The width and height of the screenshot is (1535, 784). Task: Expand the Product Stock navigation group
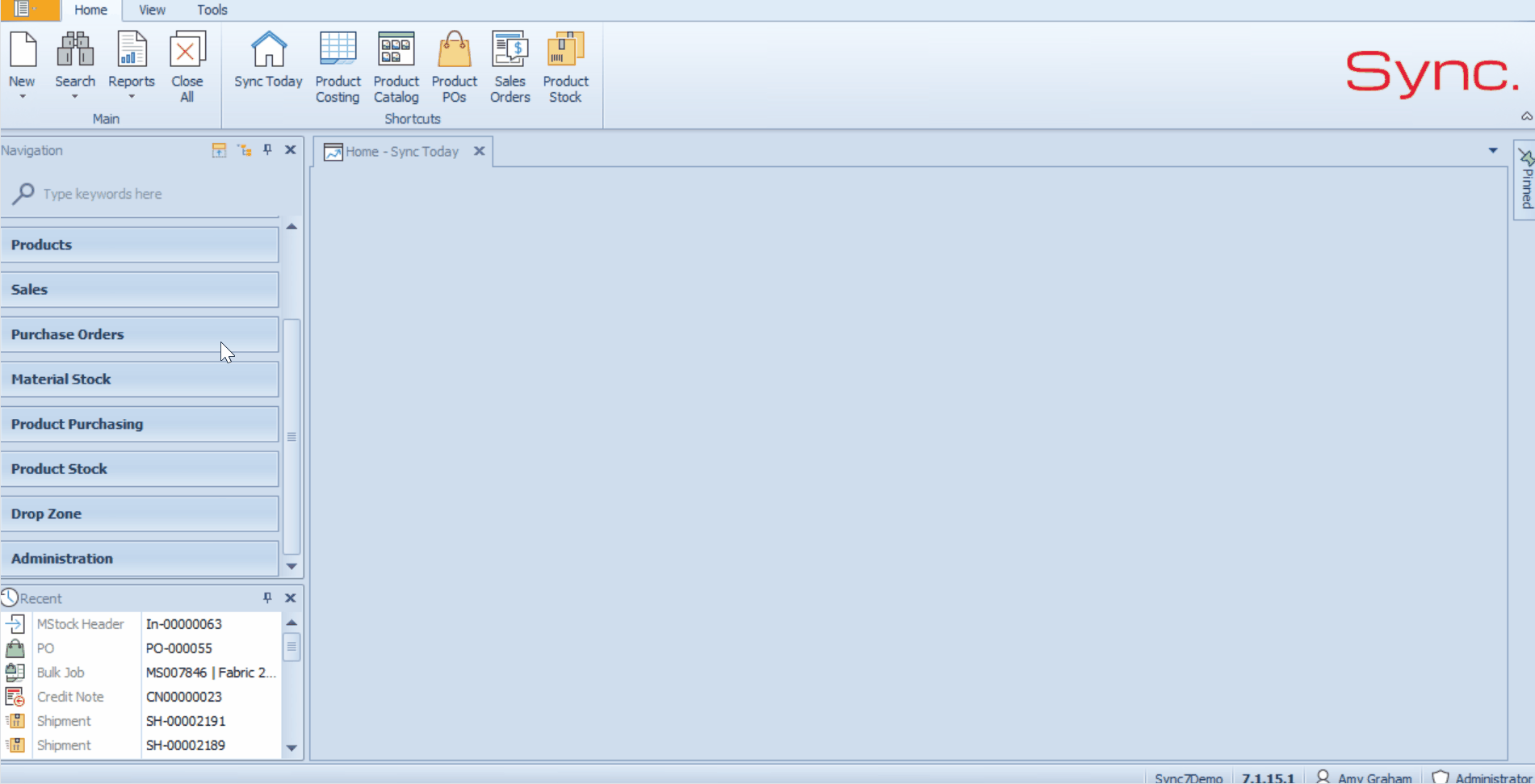click(140, 468)
